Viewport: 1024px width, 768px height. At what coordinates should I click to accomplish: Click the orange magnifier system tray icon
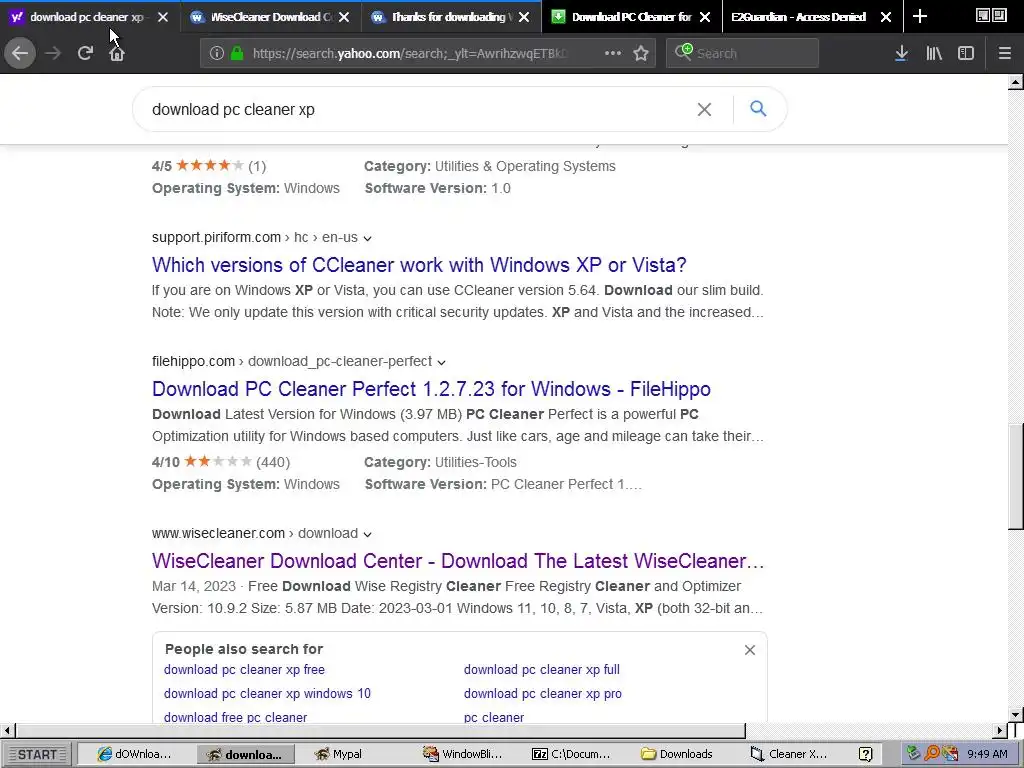click(932, 754)
